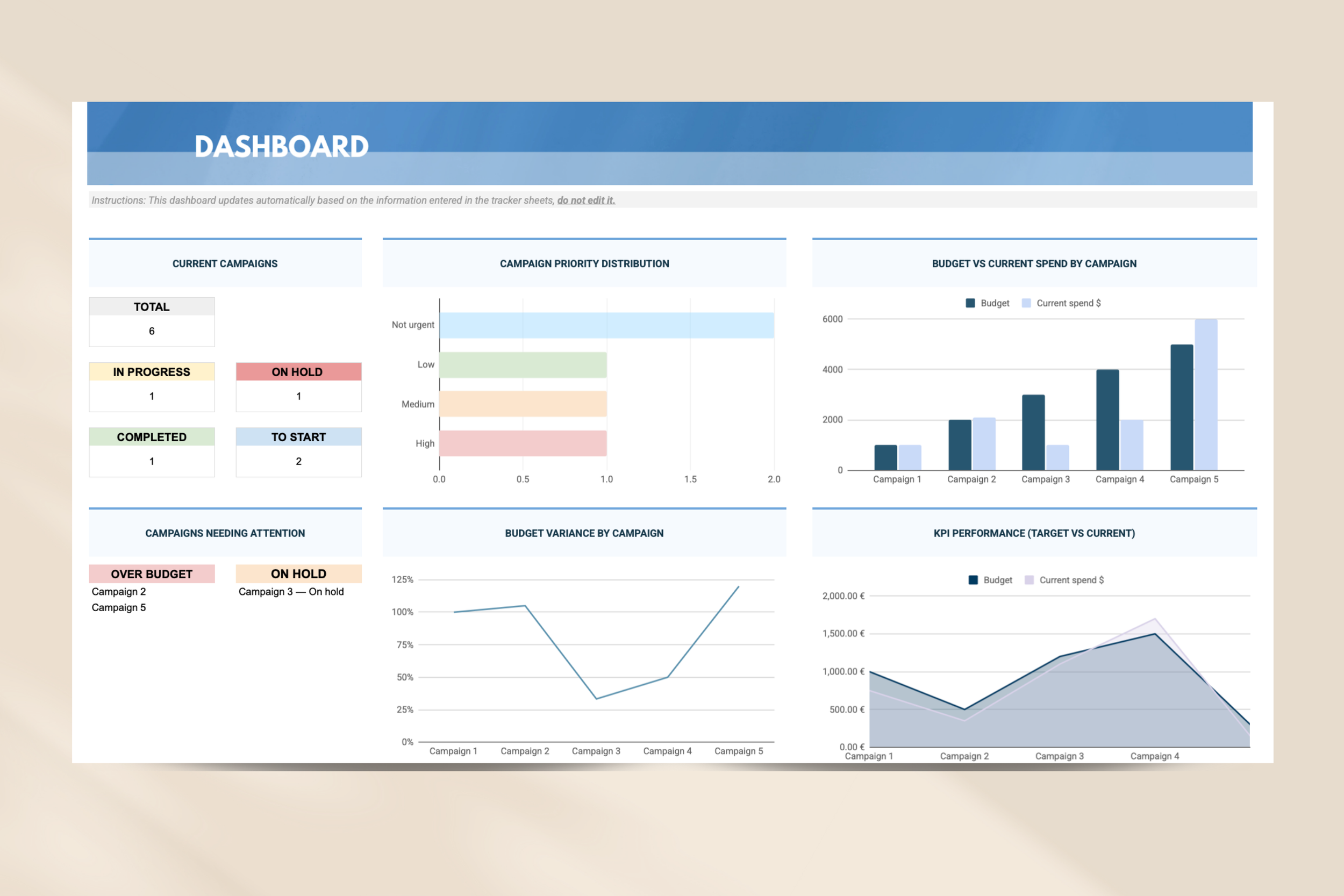Click the TO START value showing 2
The width and height of the screenshot is (1344, 896).
pyautogui.click(x=298, y=461)
